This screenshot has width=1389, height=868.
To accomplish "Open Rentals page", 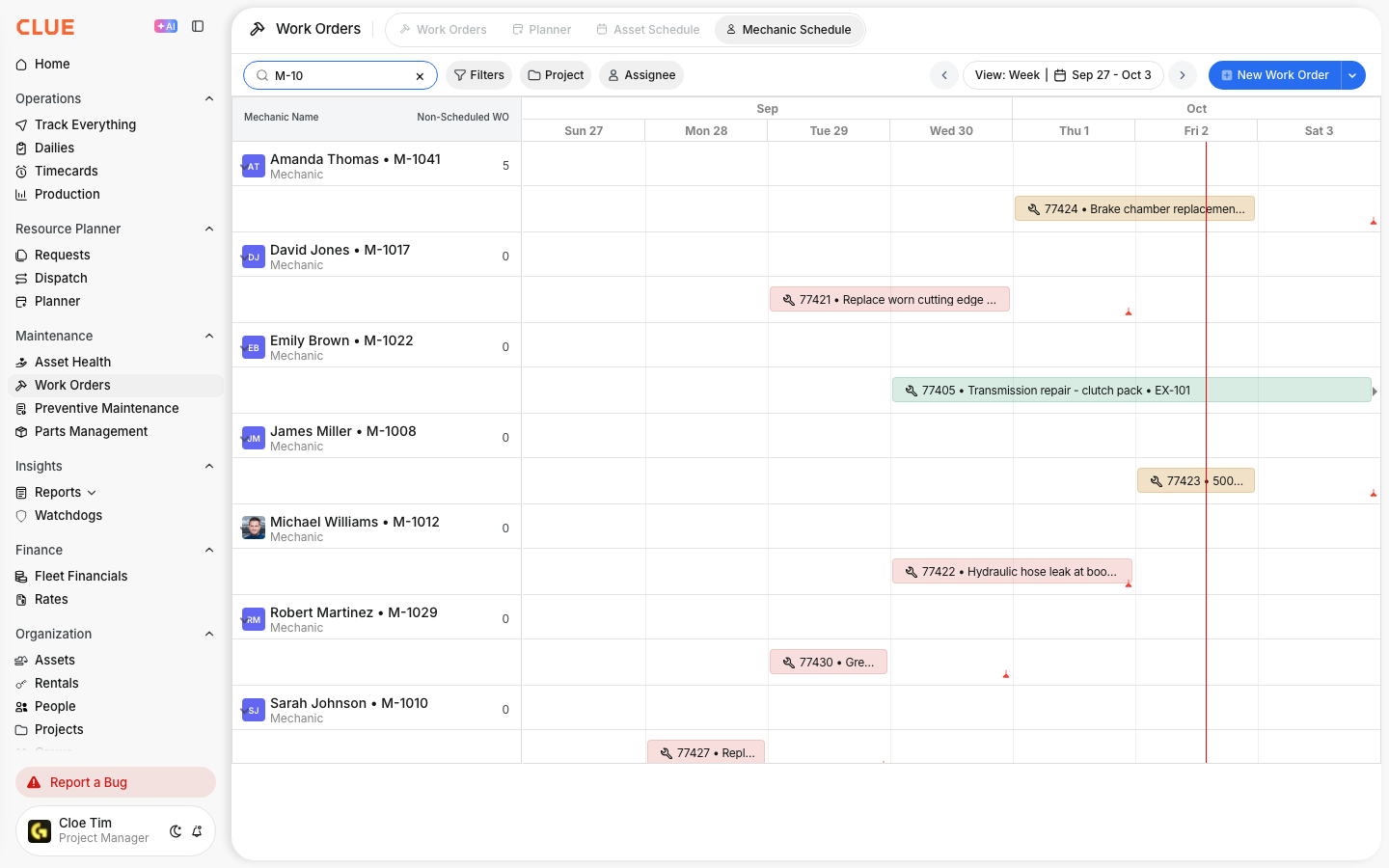I will (x=56, y=683).
